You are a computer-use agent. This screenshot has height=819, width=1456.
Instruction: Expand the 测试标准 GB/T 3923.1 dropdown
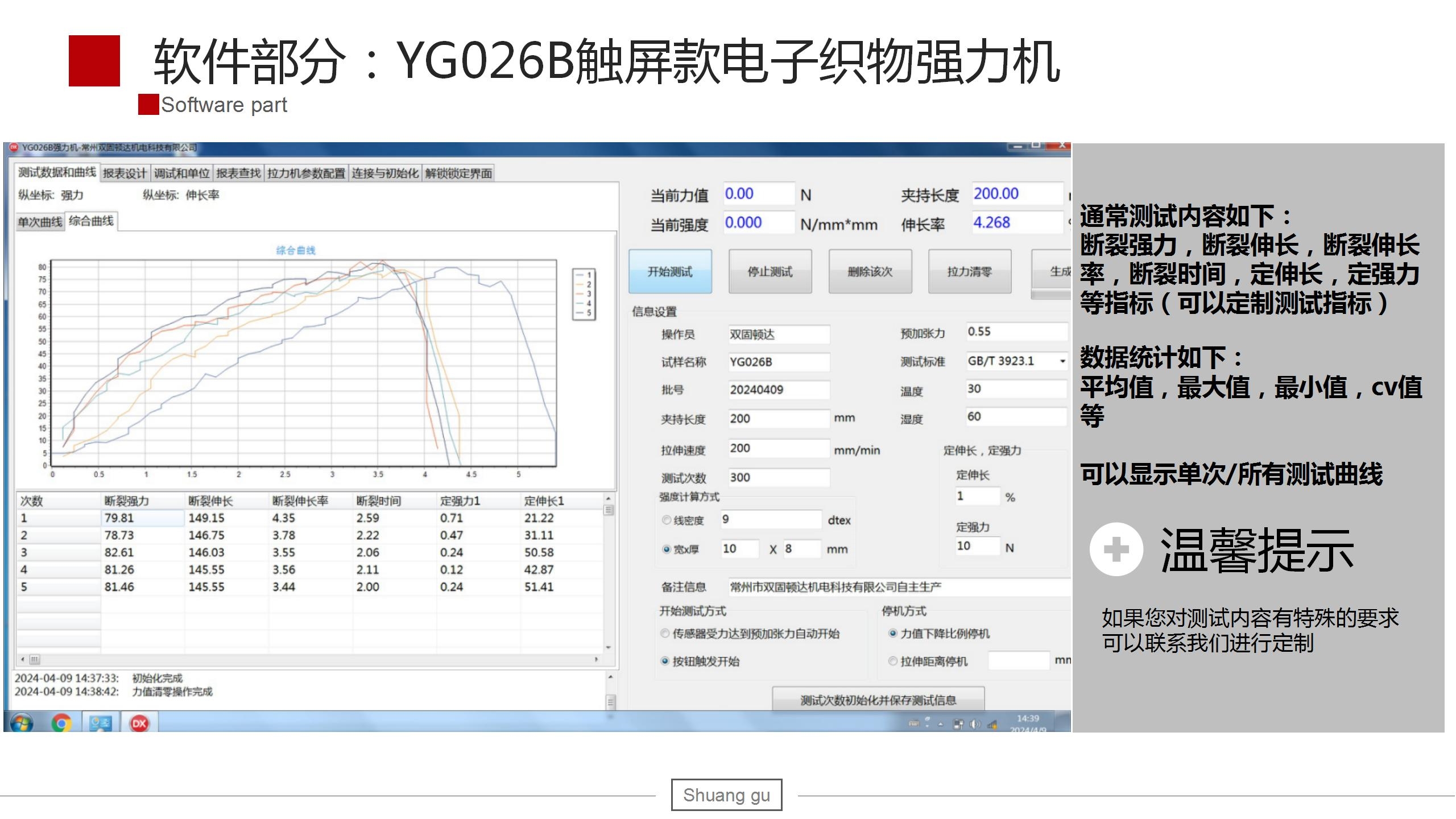point(1061,361)
